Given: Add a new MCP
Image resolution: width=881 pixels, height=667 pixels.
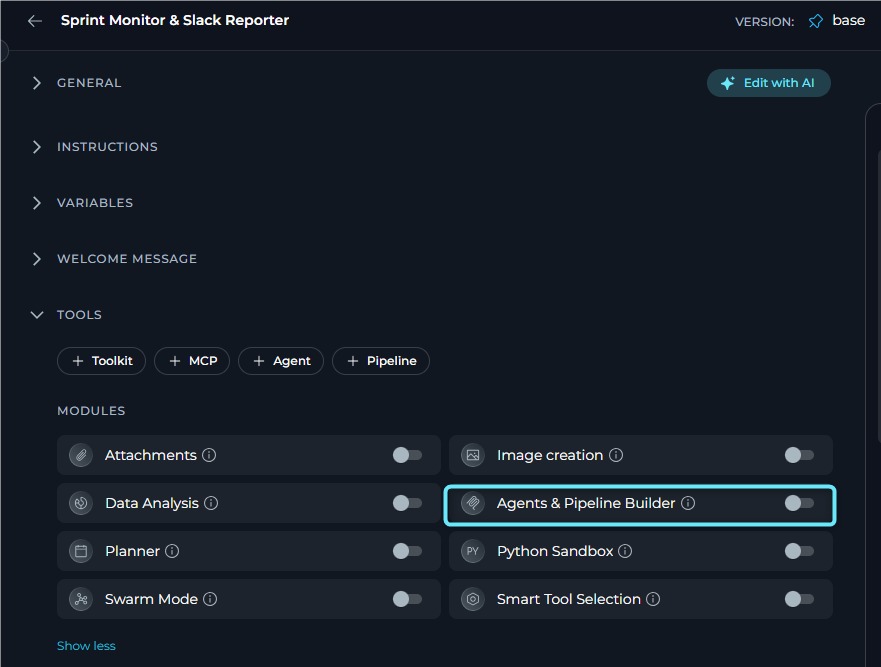Looking at the screenshot, I should tap(192, 361).
